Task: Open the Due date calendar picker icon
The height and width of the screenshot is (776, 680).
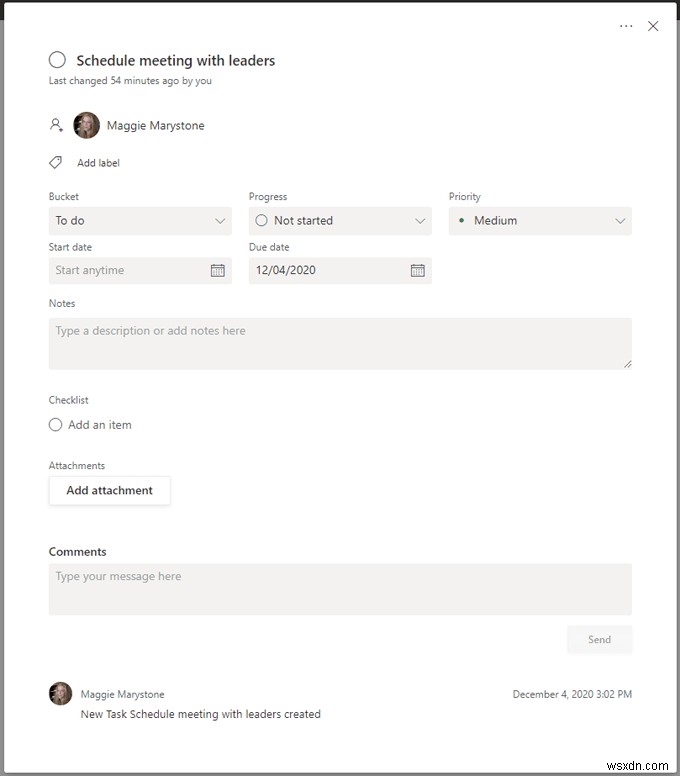Action: pyautogui.click(x=418, y=270)
